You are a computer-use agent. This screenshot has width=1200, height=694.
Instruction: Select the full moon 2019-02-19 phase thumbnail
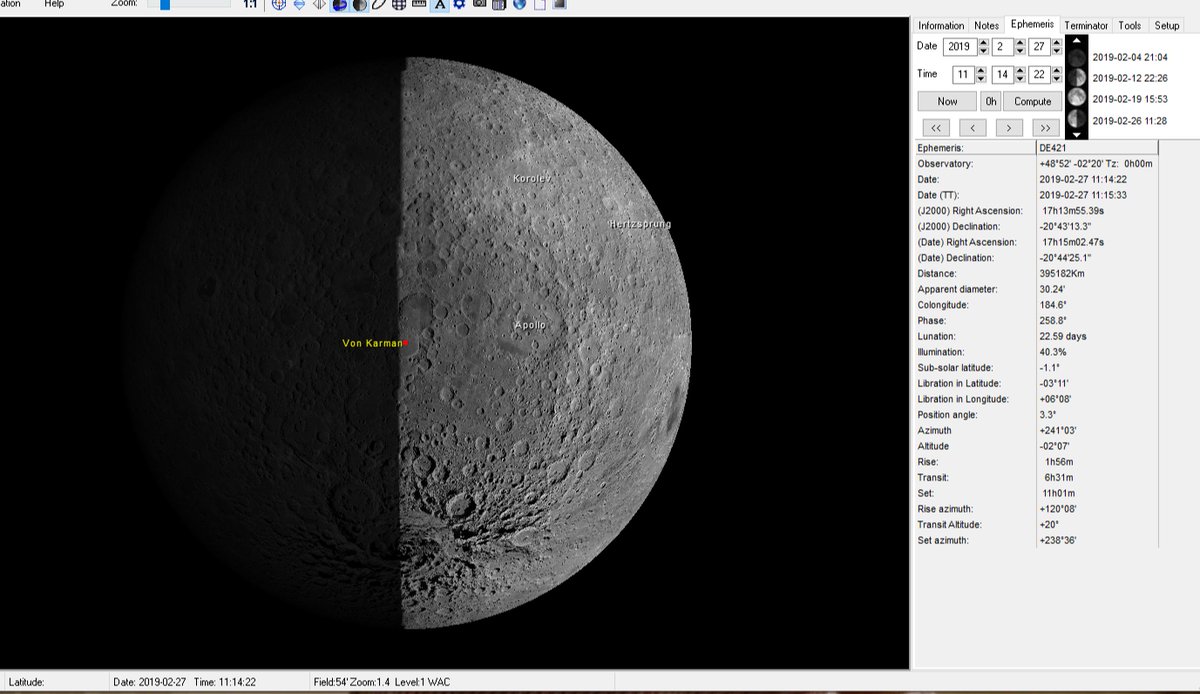1076,98
